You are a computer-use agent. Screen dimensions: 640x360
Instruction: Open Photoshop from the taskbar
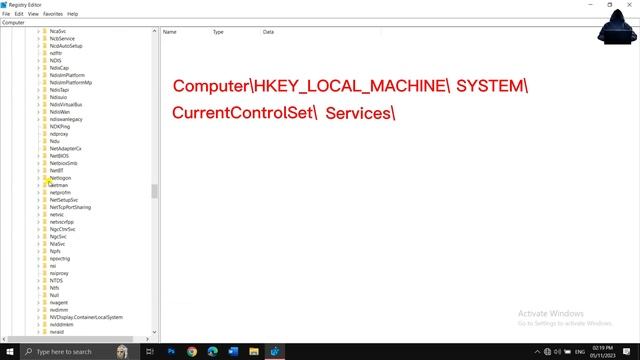pyautogui.click(x=171, y=351)
